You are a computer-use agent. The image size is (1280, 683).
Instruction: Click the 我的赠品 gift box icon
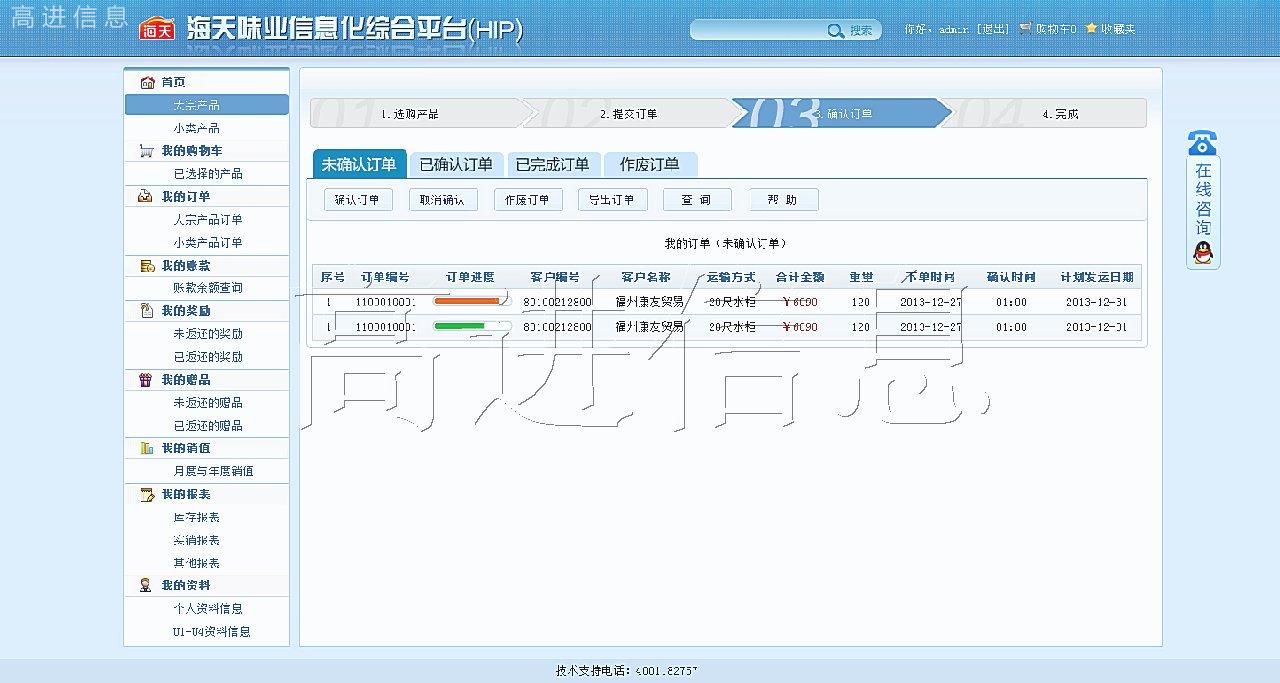coord(146,380)
